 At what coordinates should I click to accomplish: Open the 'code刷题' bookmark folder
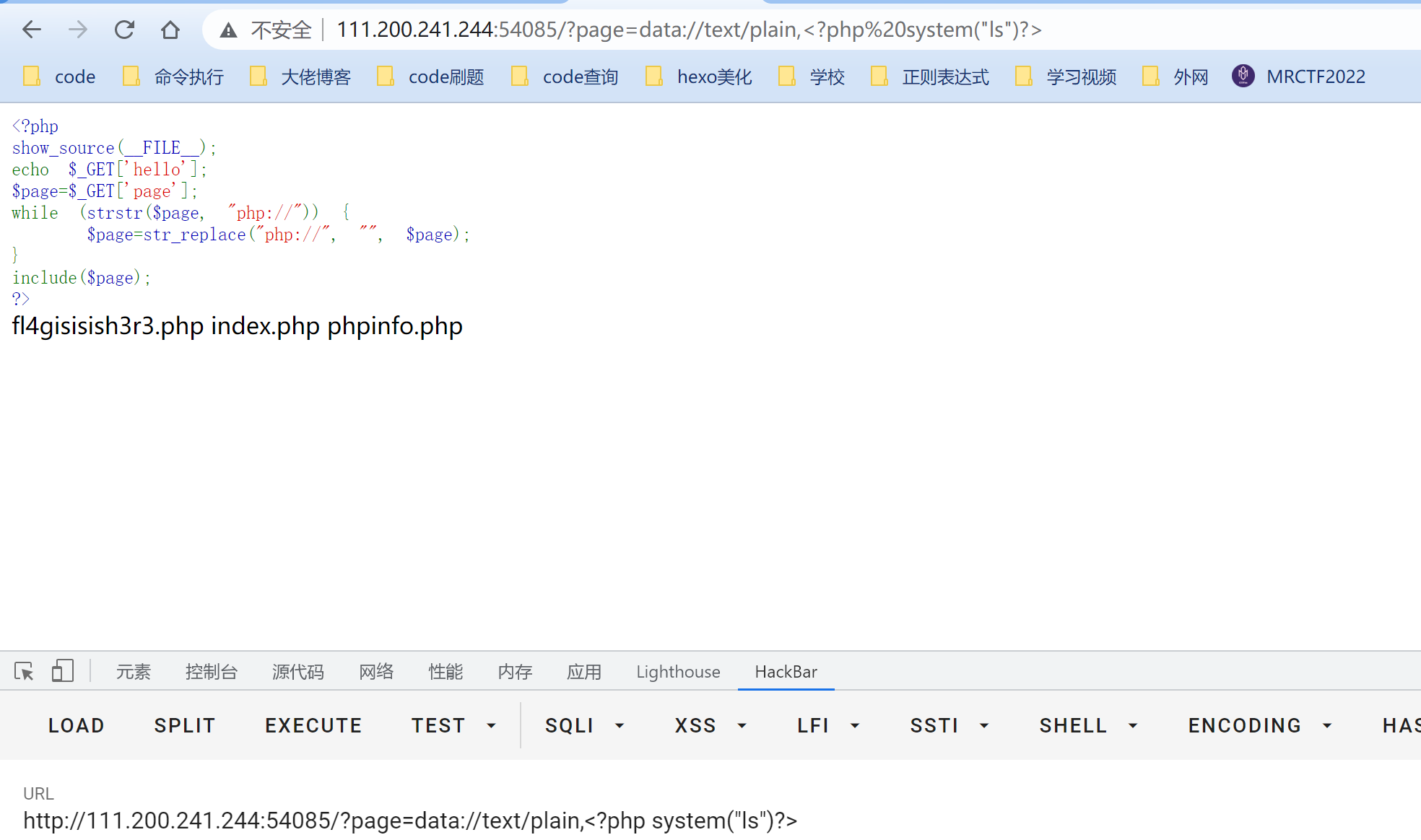(x=430, y=76)
